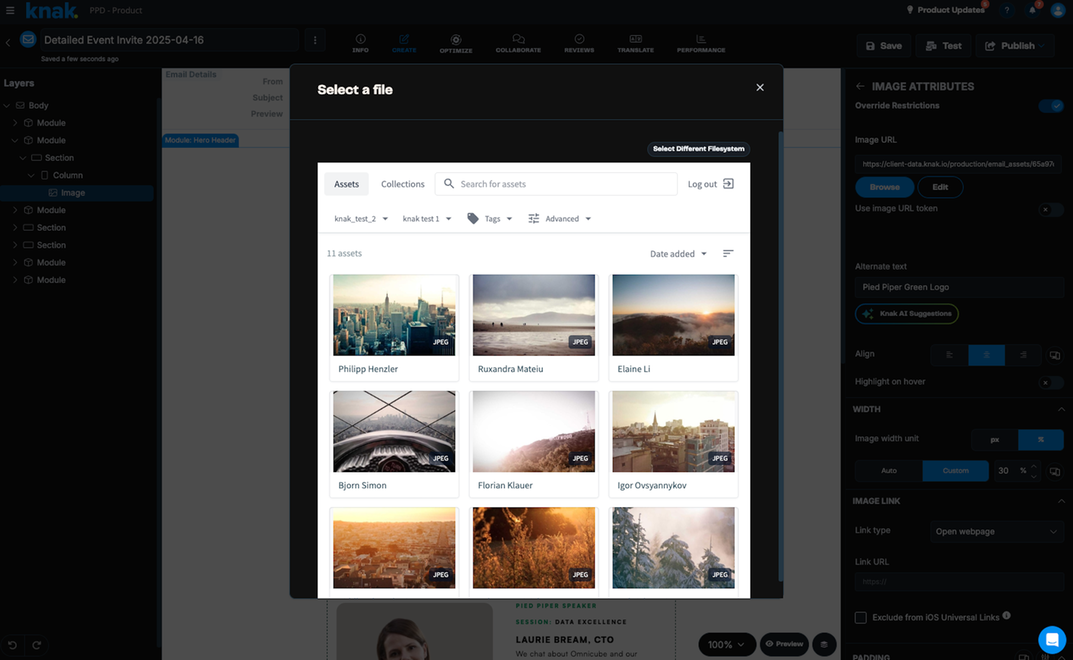Click the undo icon
Viewport: 1073px width, 660px height.
coord(12,645)
